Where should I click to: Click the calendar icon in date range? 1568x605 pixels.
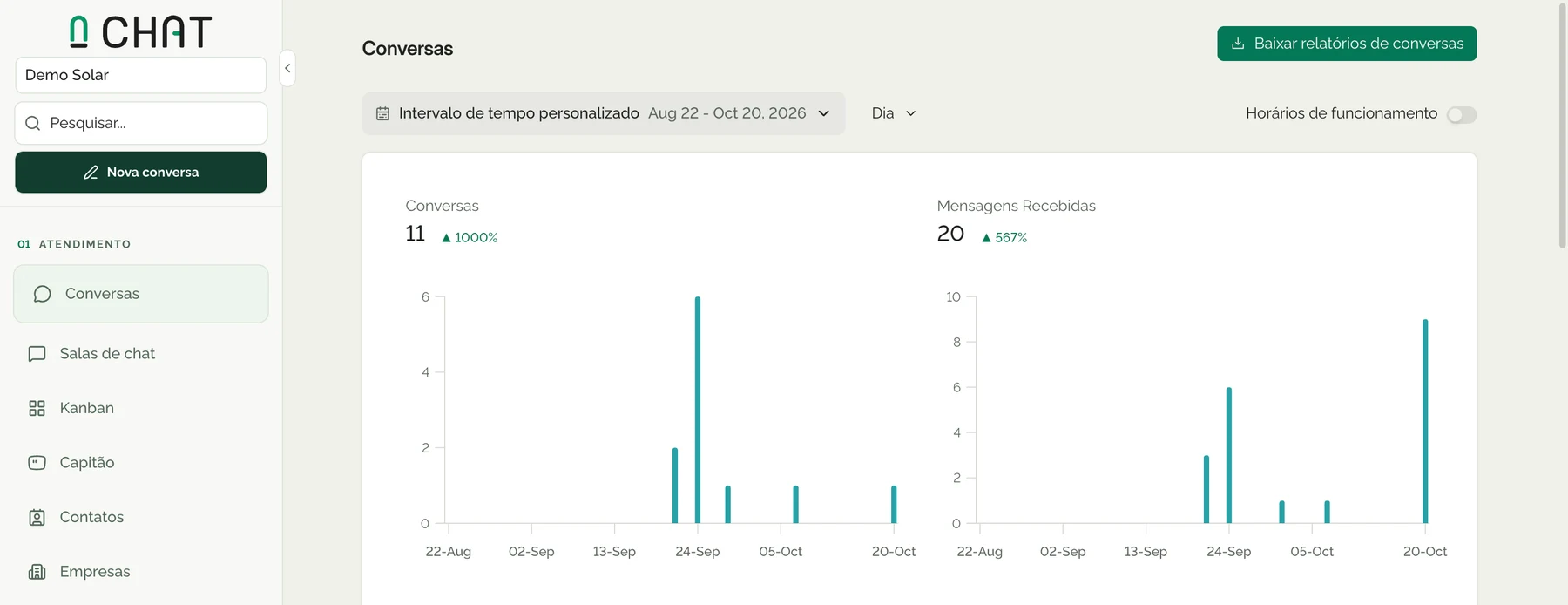click(382, 113)
